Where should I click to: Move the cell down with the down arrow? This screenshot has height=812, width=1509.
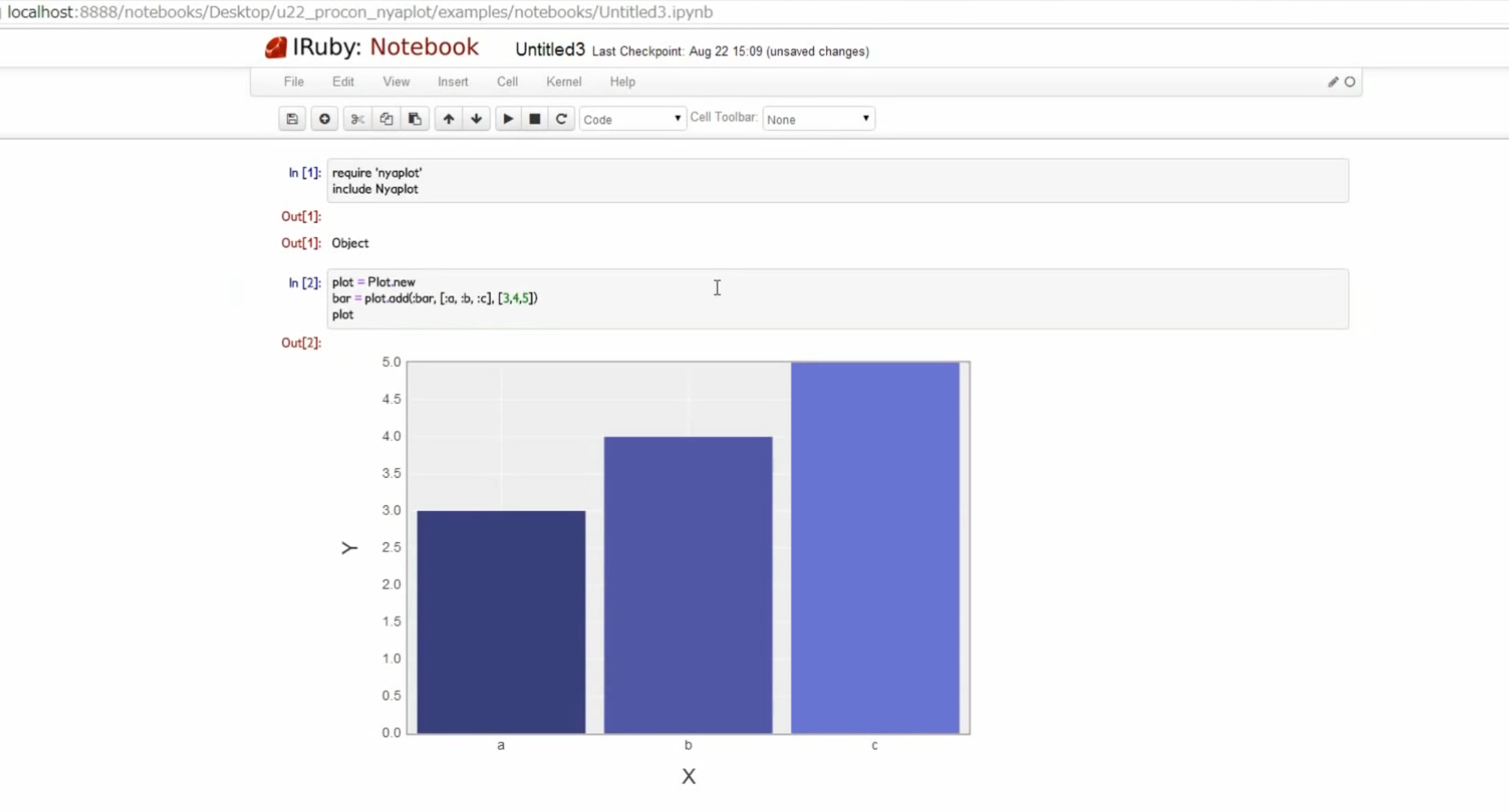click(476, 119)
